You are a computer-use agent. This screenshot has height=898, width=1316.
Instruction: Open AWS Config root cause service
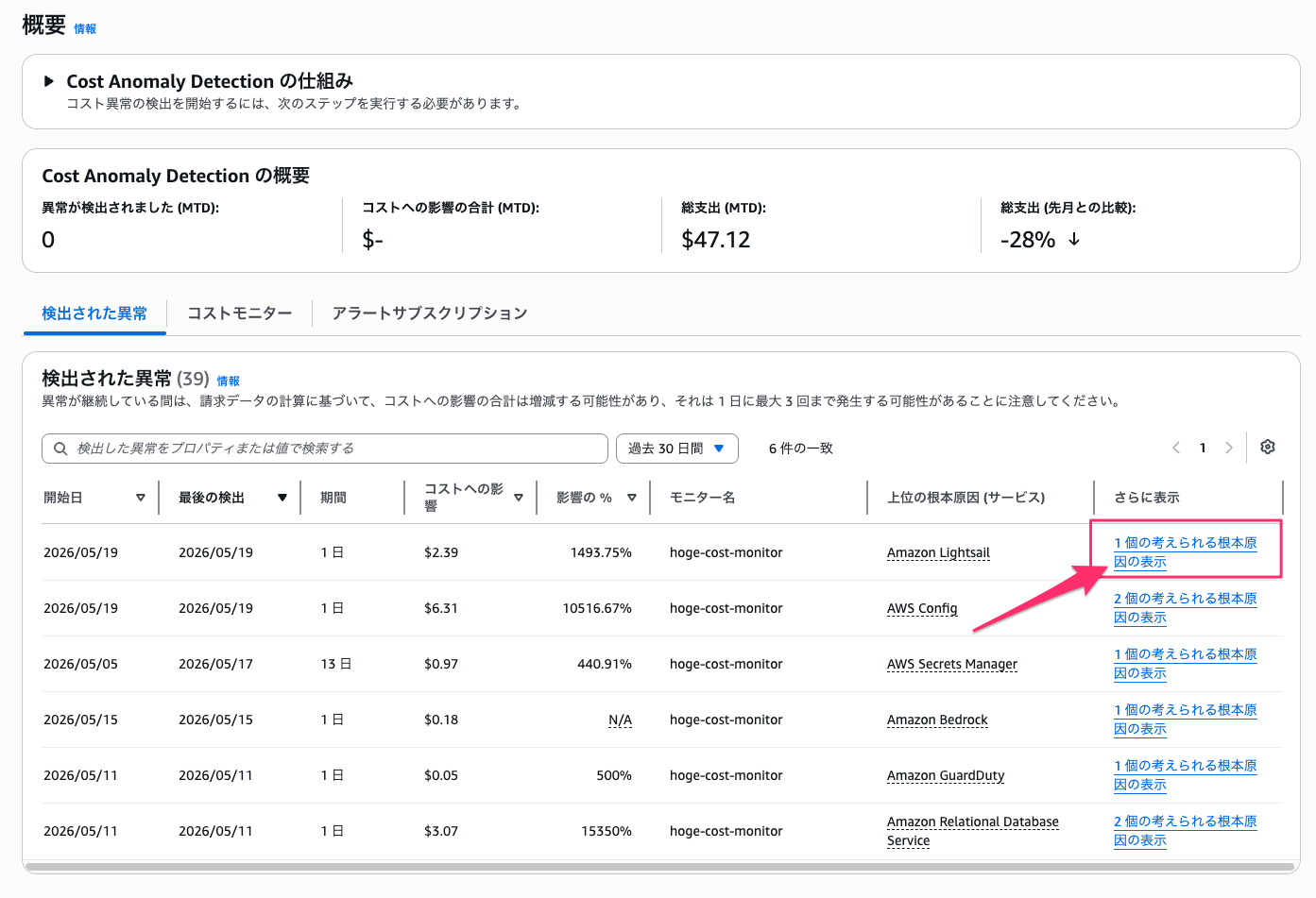point(922,608)
